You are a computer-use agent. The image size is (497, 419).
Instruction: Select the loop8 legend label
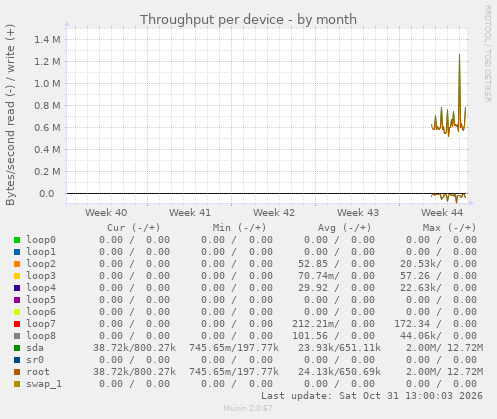click(41, 336)
